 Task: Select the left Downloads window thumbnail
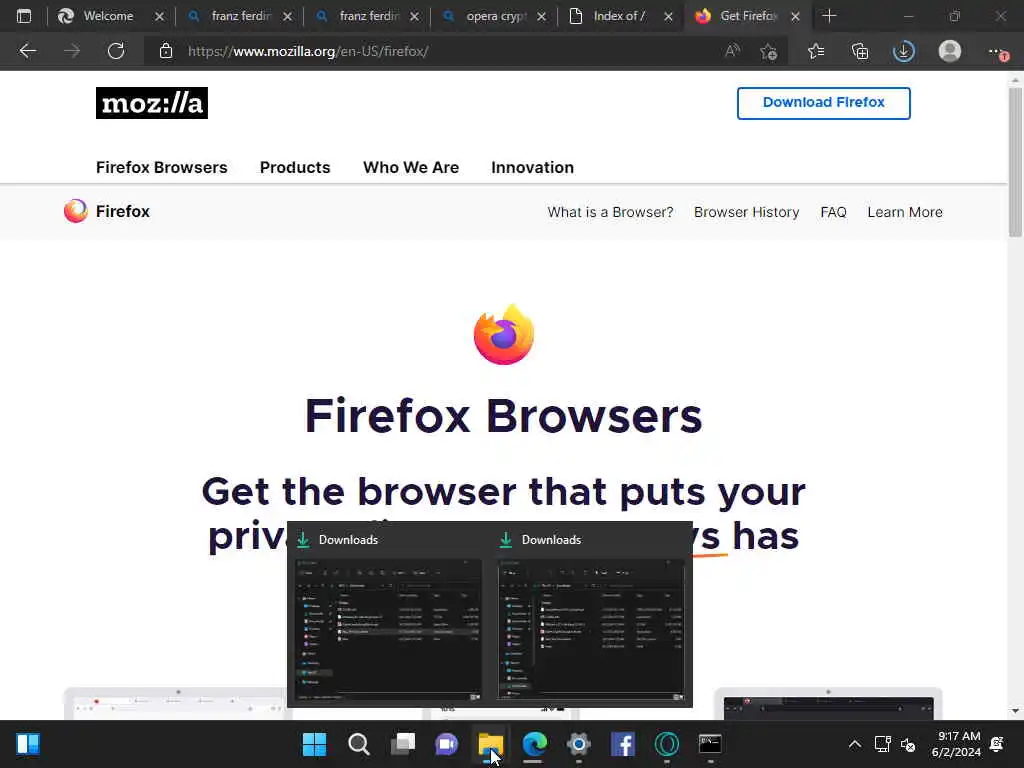388,630
